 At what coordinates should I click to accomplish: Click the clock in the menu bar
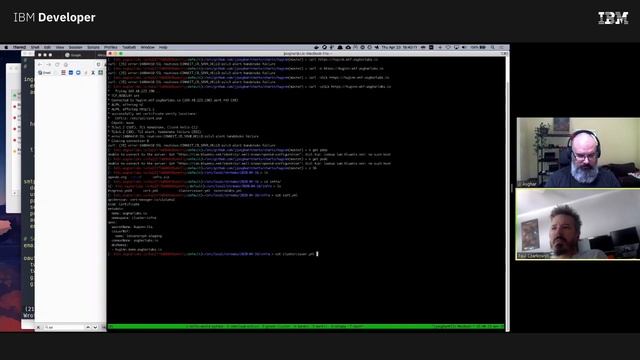pos(399,47)
